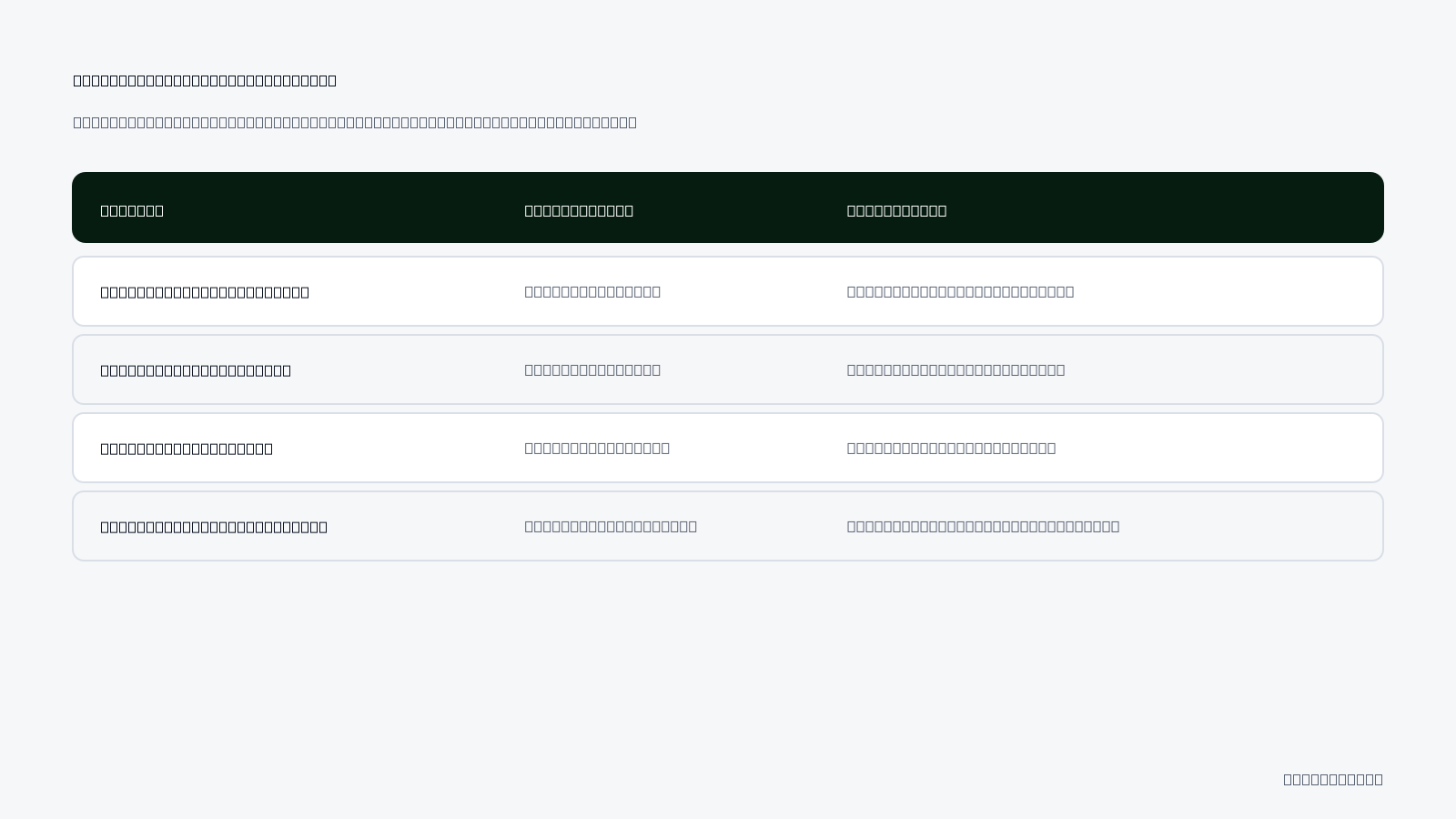
Task: Click the middle cell of the fourth table row
Action: coord(611,526)
